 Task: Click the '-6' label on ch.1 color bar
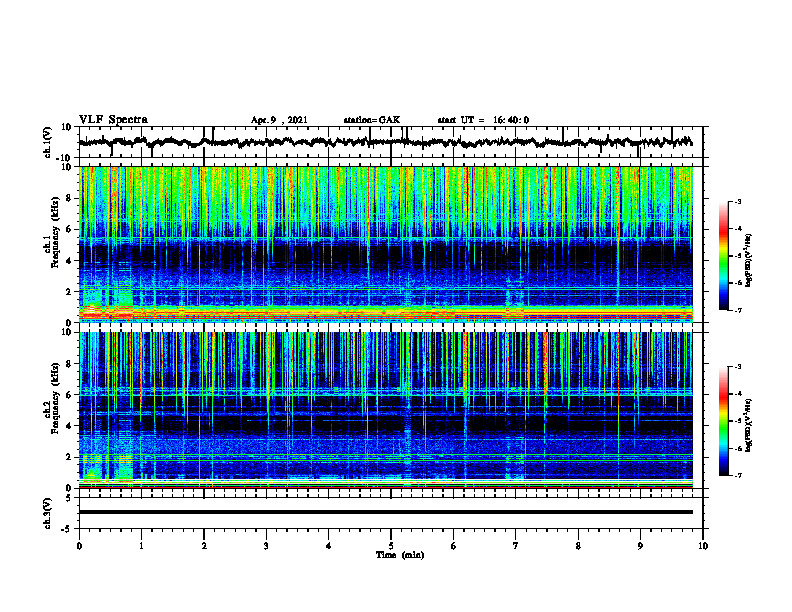(x=738, y=283)
